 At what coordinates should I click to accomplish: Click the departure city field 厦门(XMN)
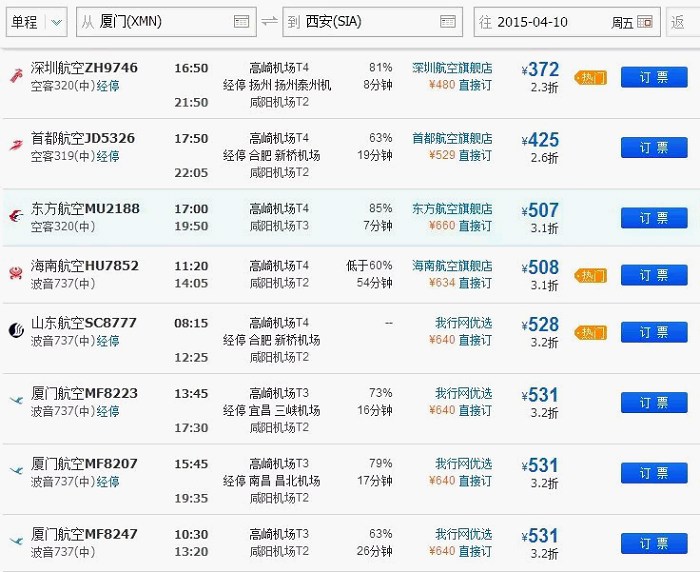tap(166, 22)
